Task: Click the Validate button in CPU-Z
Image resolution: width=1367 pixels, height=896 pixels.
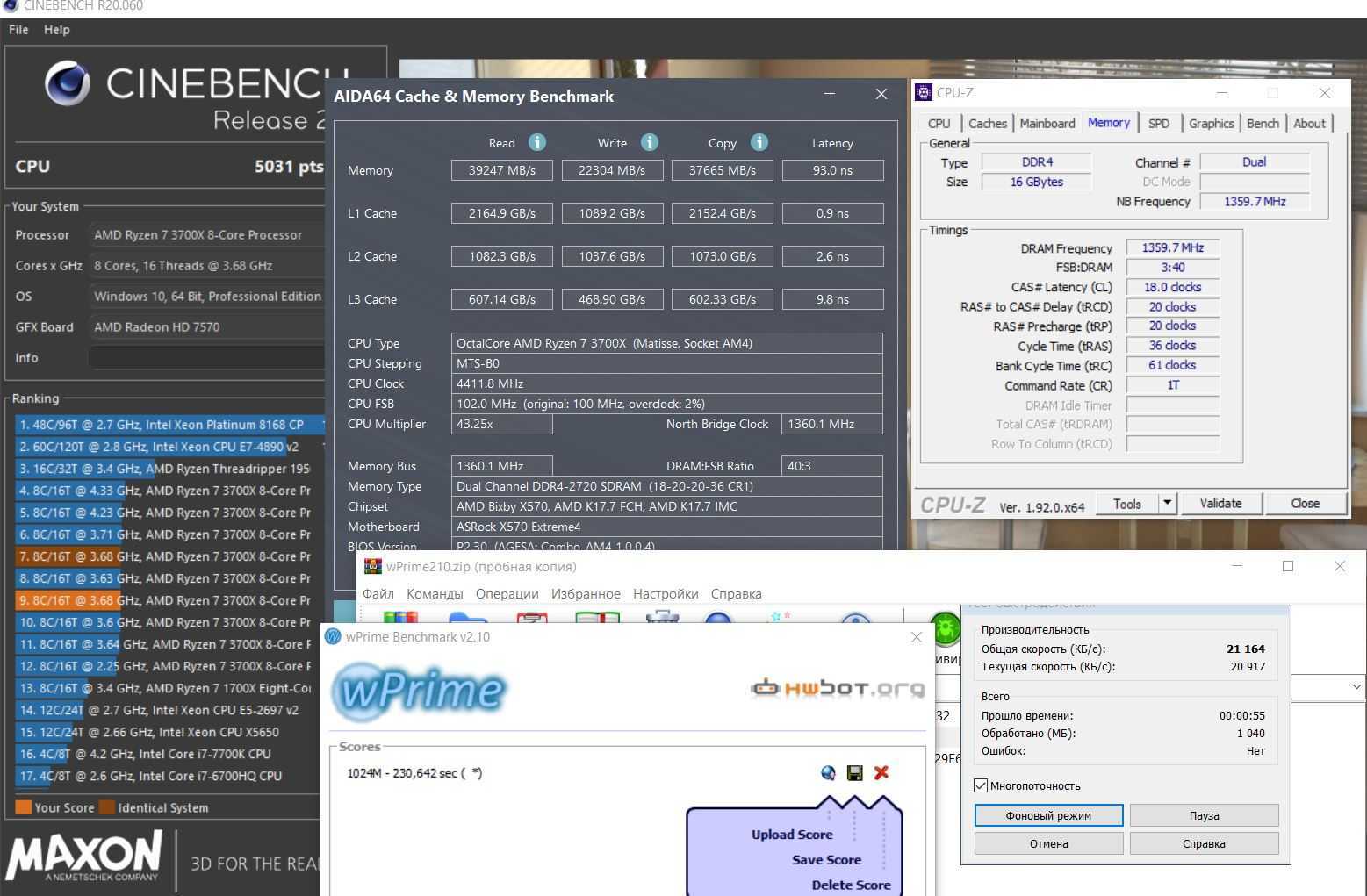Action: (x=1220, y=503)
